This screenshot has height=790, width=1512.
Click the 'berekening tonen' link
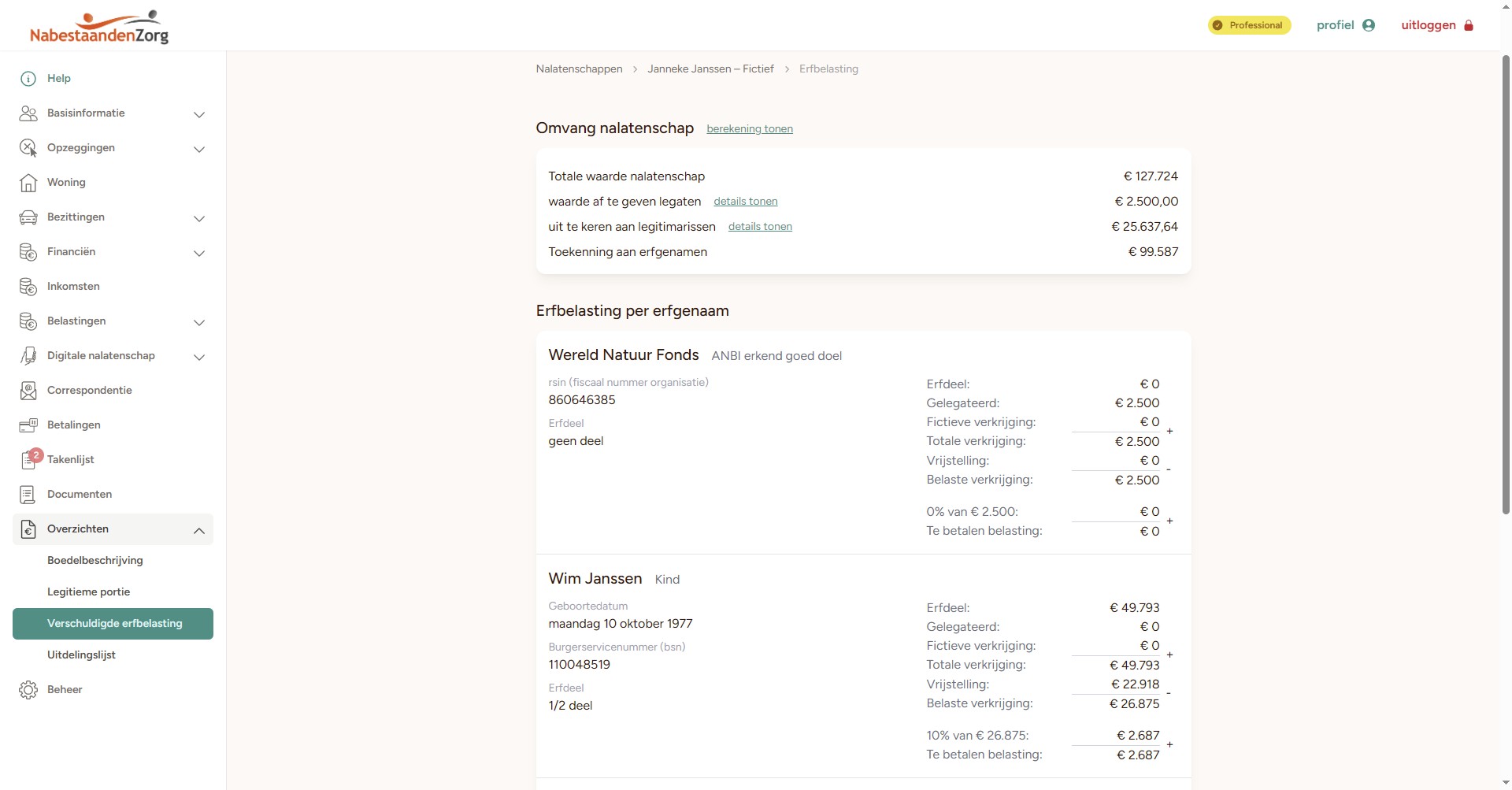750,129
